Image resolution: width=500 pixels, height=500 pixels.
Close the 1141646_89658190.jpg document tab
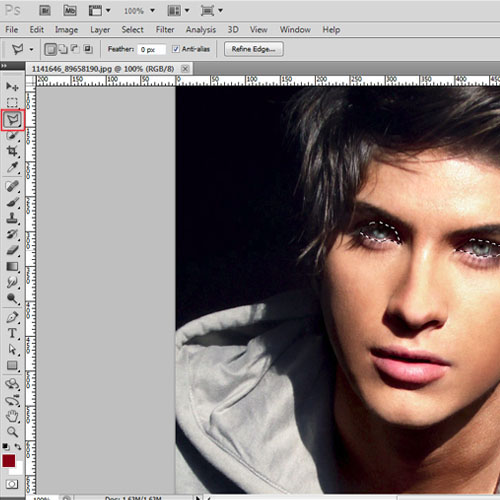[185, 69]
